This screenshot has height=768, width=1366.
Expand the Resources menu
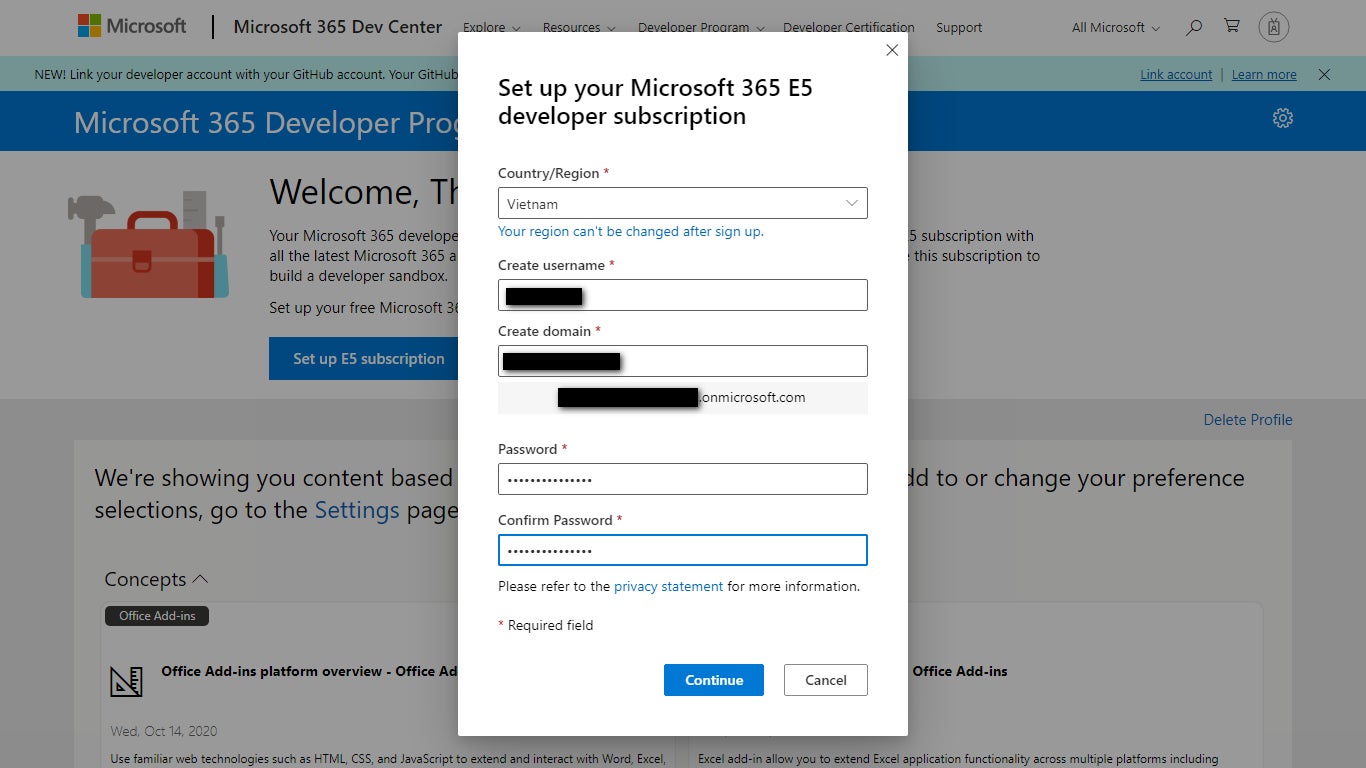[579, 28]
